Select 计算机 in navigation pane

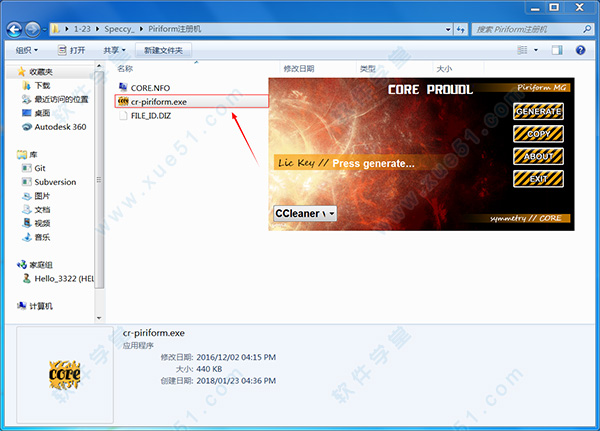[41, 306]
